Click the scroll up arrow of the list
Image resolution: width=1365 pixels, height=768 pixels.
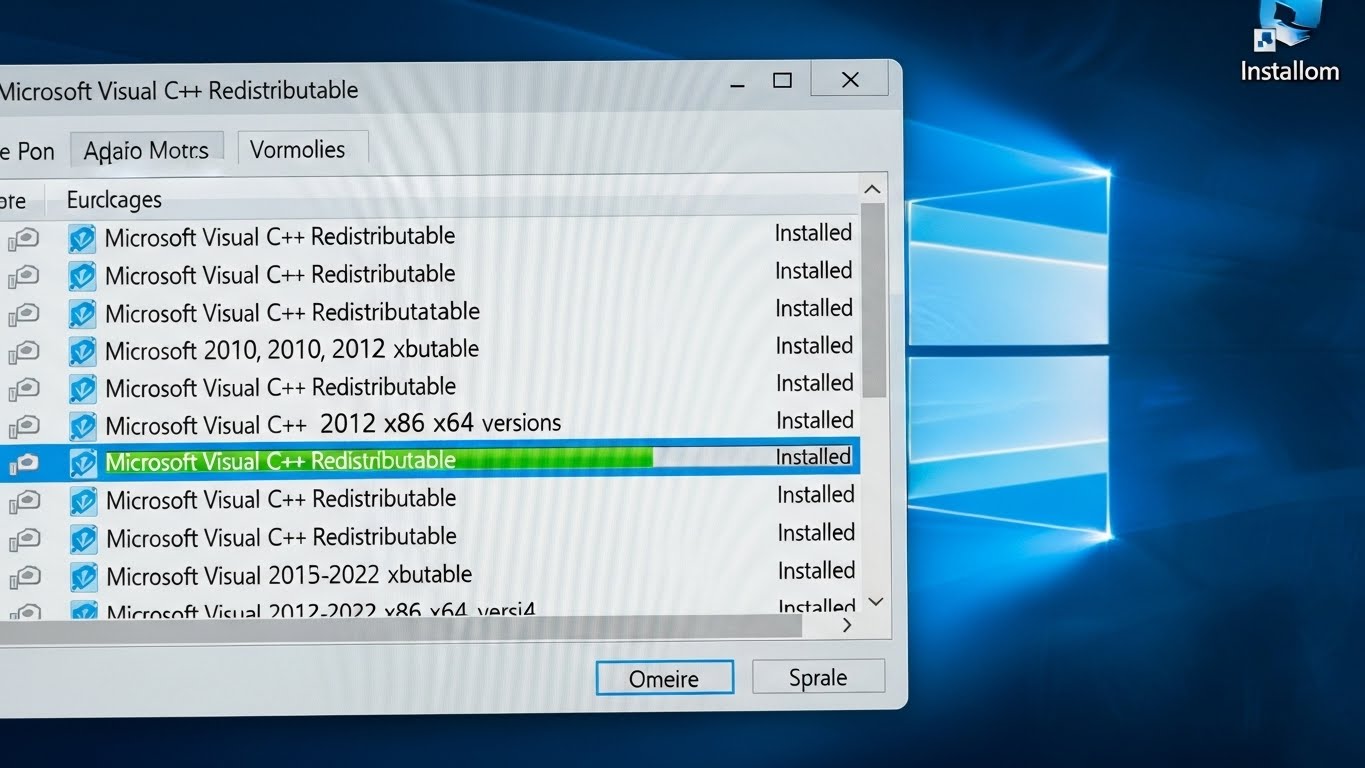click(872, 190)
